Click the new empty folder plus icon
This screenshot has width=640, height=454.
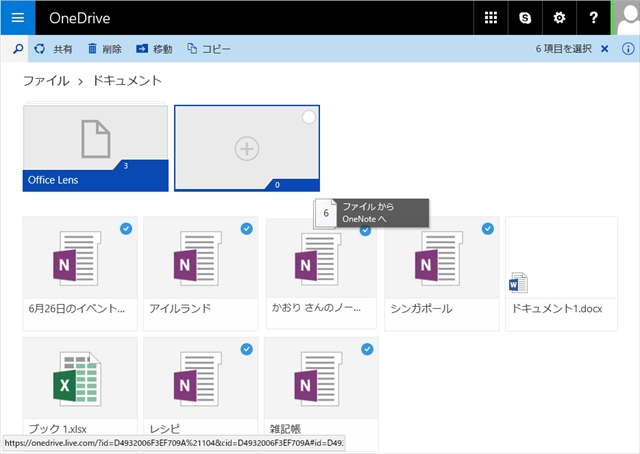click(247, 148)
